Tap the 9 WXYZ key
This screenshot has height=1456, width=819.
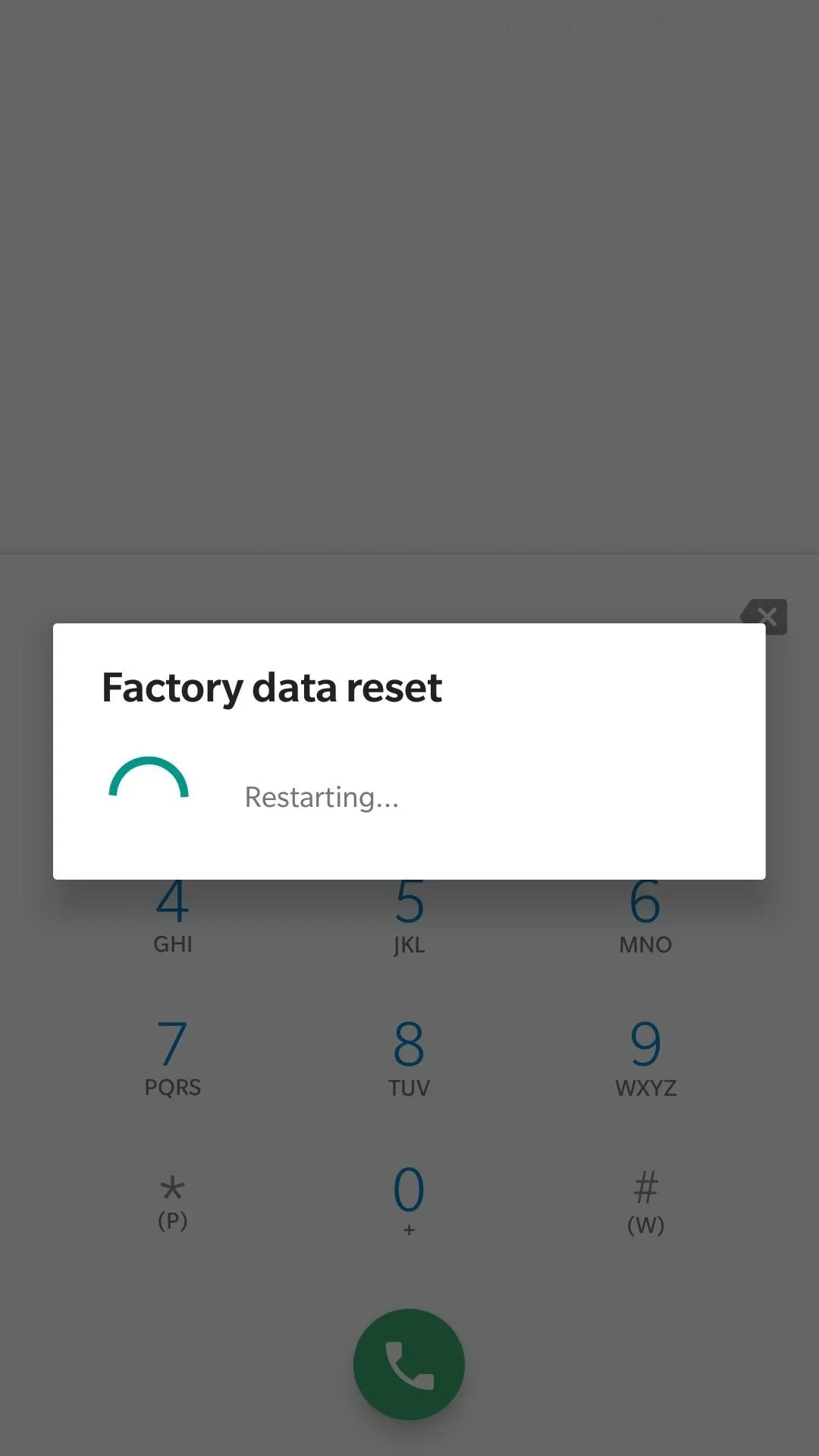[x=645, y=1059]
